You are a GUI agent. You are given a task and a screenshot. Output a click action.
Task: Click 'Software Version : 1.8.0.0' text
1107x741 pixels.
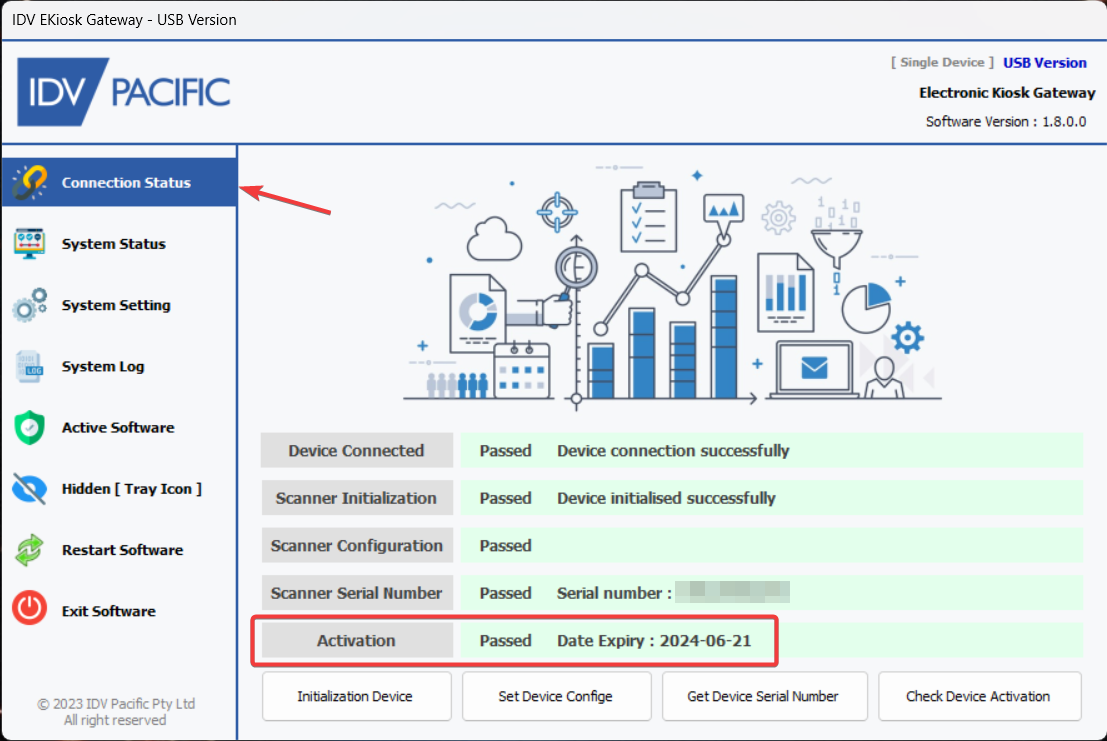pyautogui.click(x=1006, y=121)
